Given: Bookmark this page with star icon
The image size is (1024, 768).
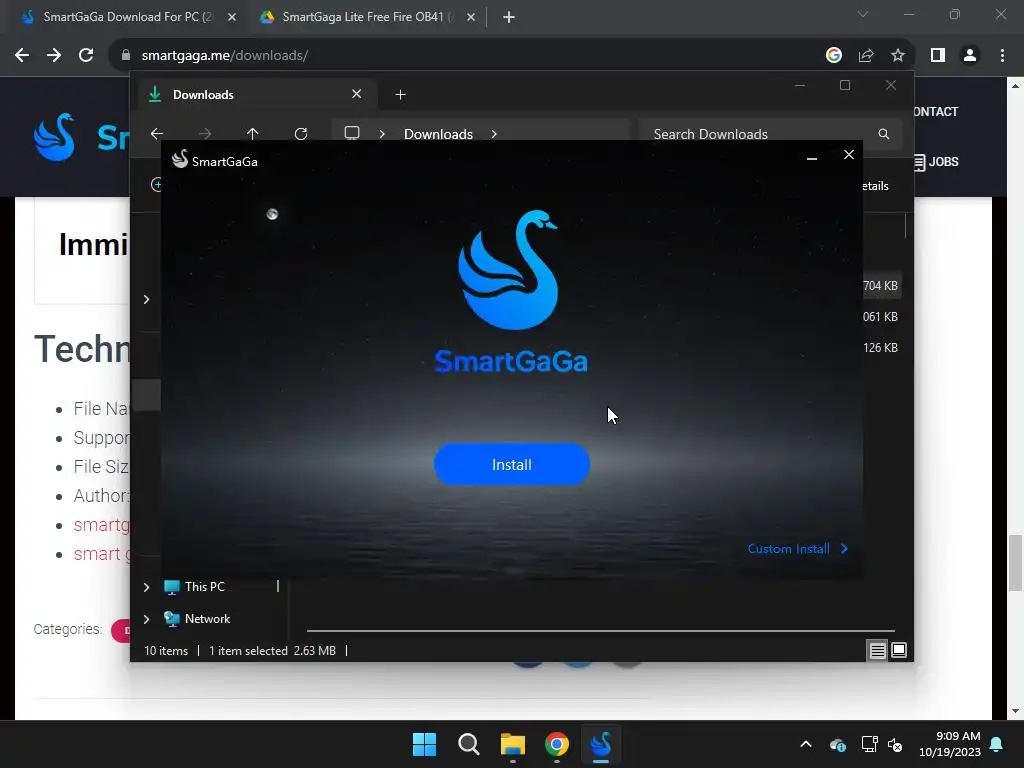Looking at the screenshot, I should point(898,56).
